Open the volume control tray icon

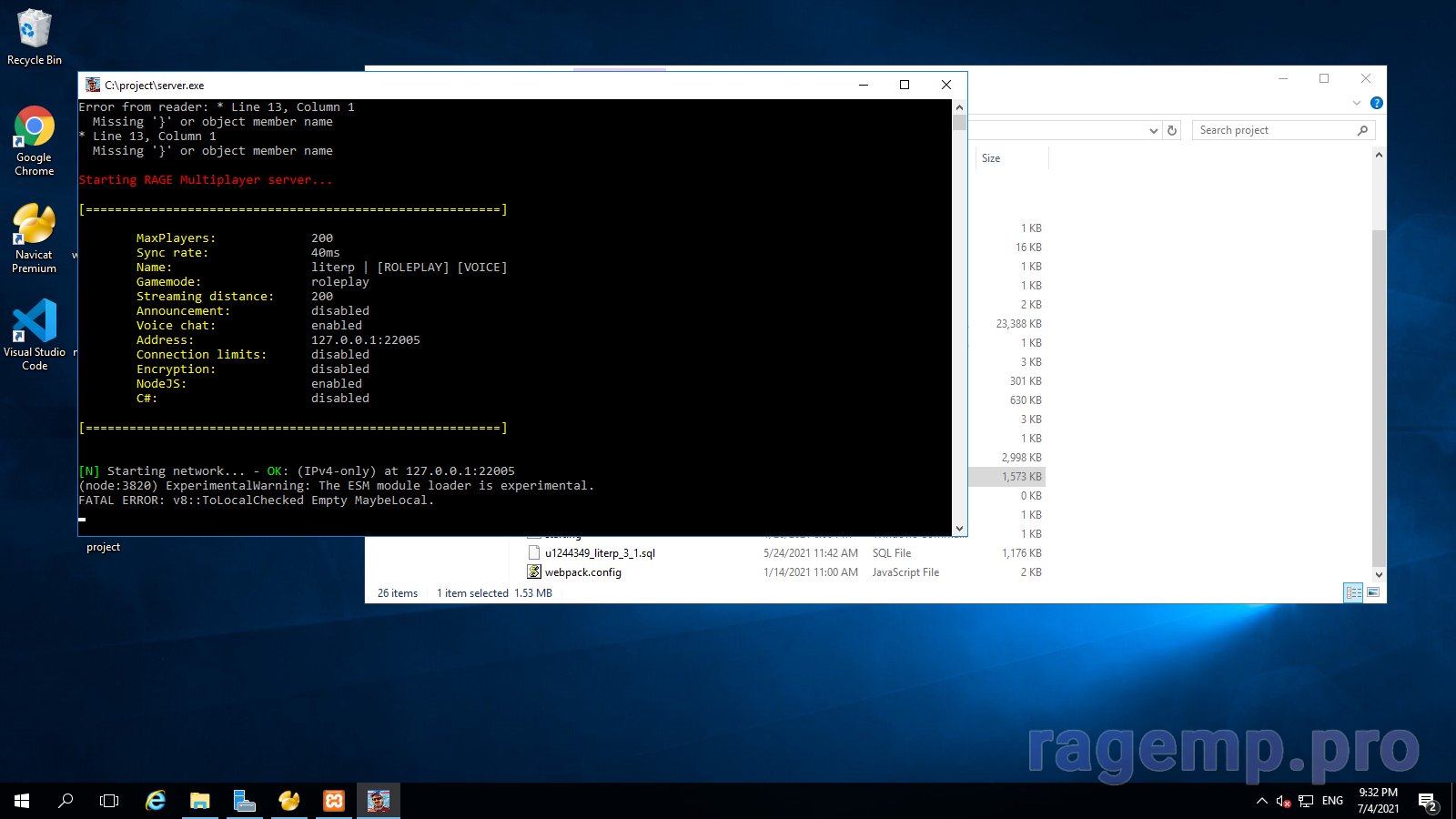[1283, 801]
